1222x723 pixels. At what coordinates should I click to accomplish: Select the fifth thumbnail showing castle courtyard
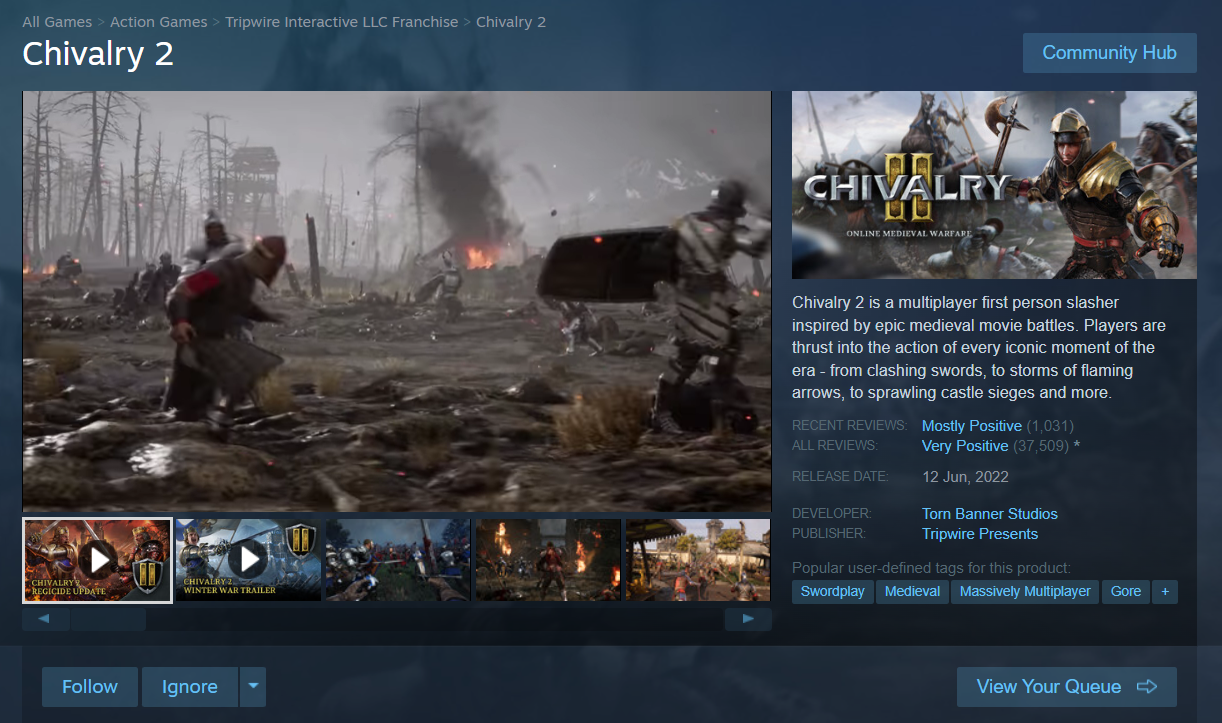pyautogui.click(x=698, y=560)
